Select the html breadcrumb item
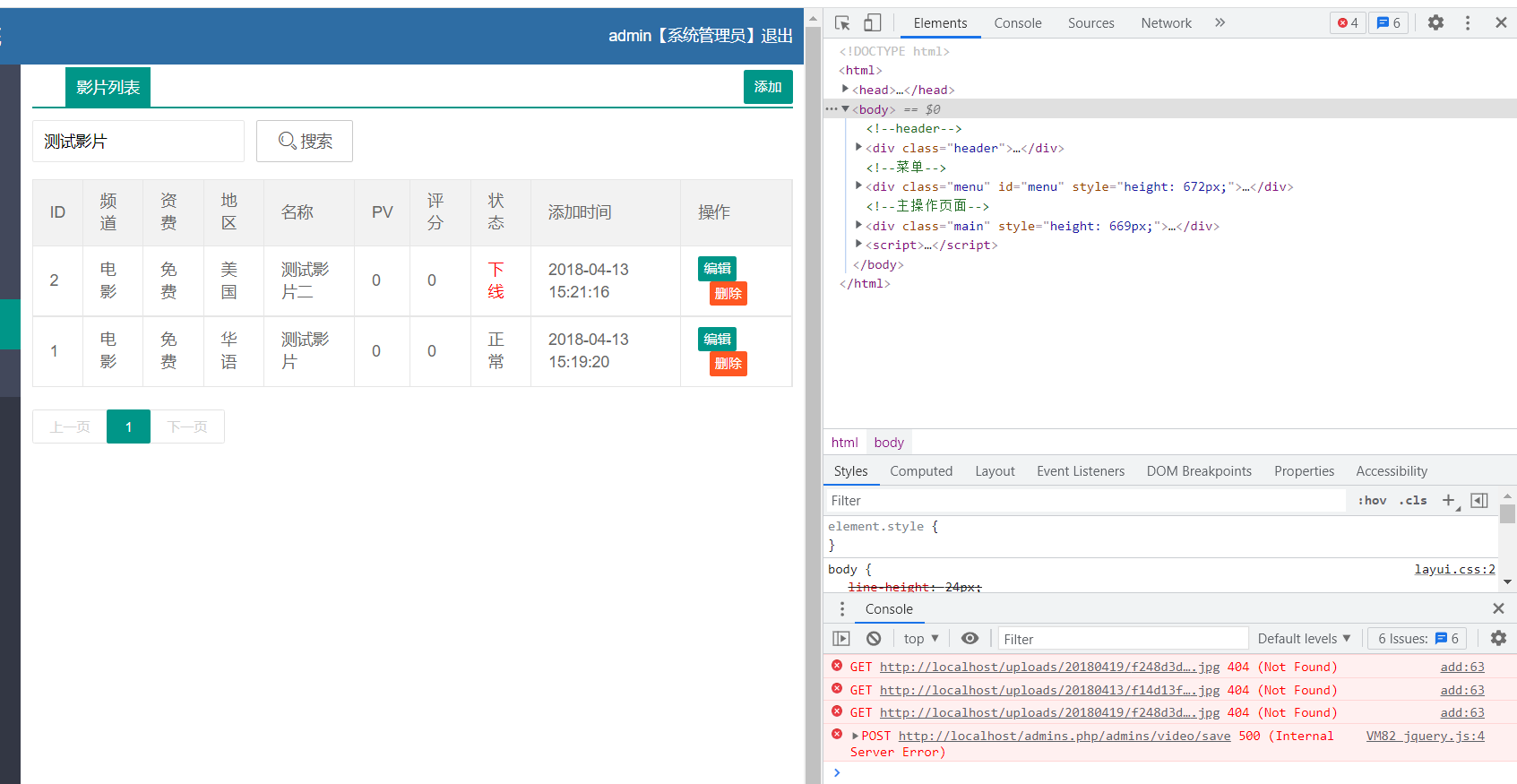1517x784 pixels. (x=844, y=443)
